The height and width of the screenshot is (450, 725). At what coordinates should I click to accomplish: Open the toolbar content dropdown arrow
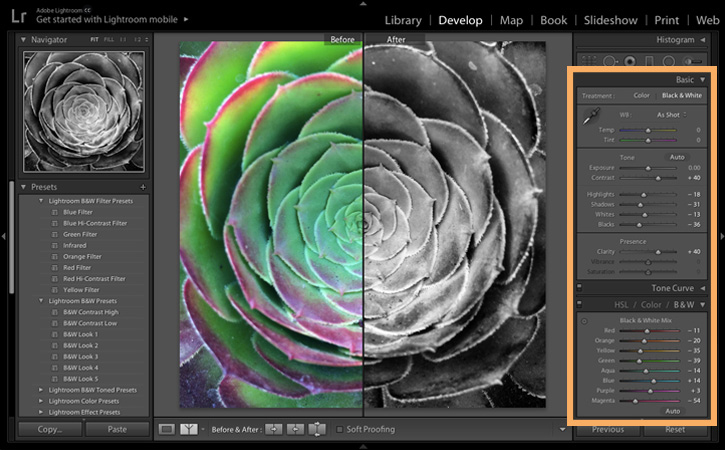point(562,429)
